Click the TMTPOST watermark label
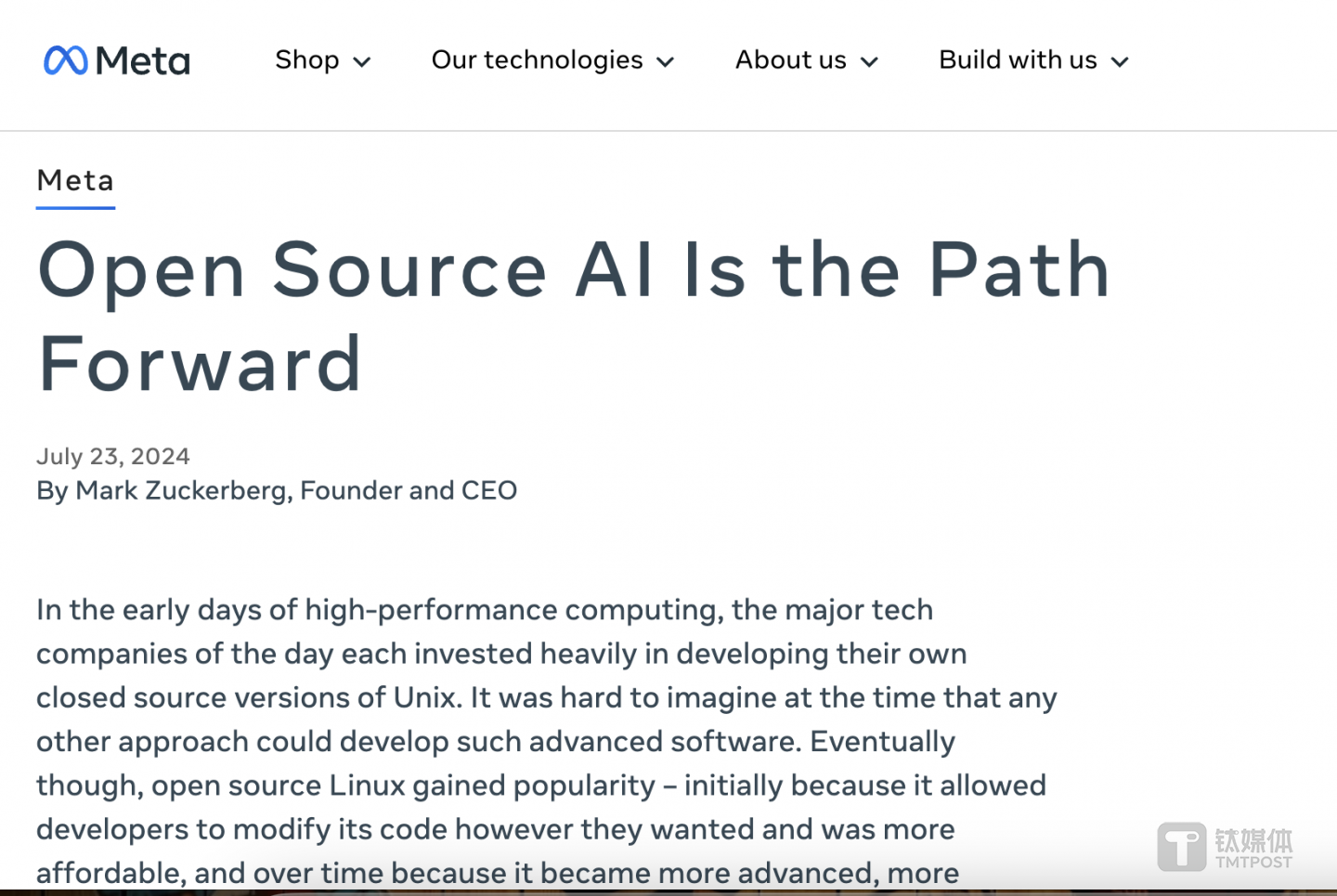The image size is (1337, 896). pyautogui.click(x=1253, y=863)
